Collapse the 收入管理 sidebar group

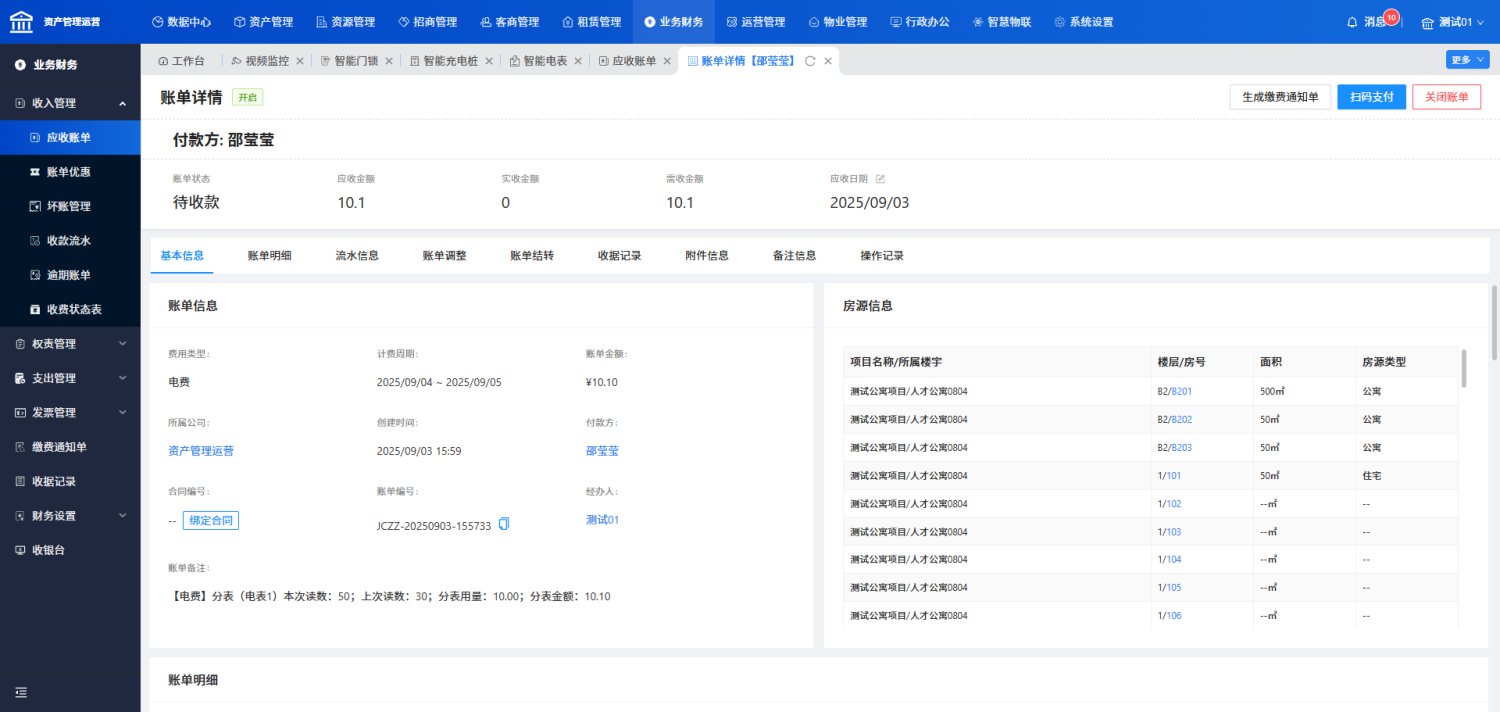[70, 103]
